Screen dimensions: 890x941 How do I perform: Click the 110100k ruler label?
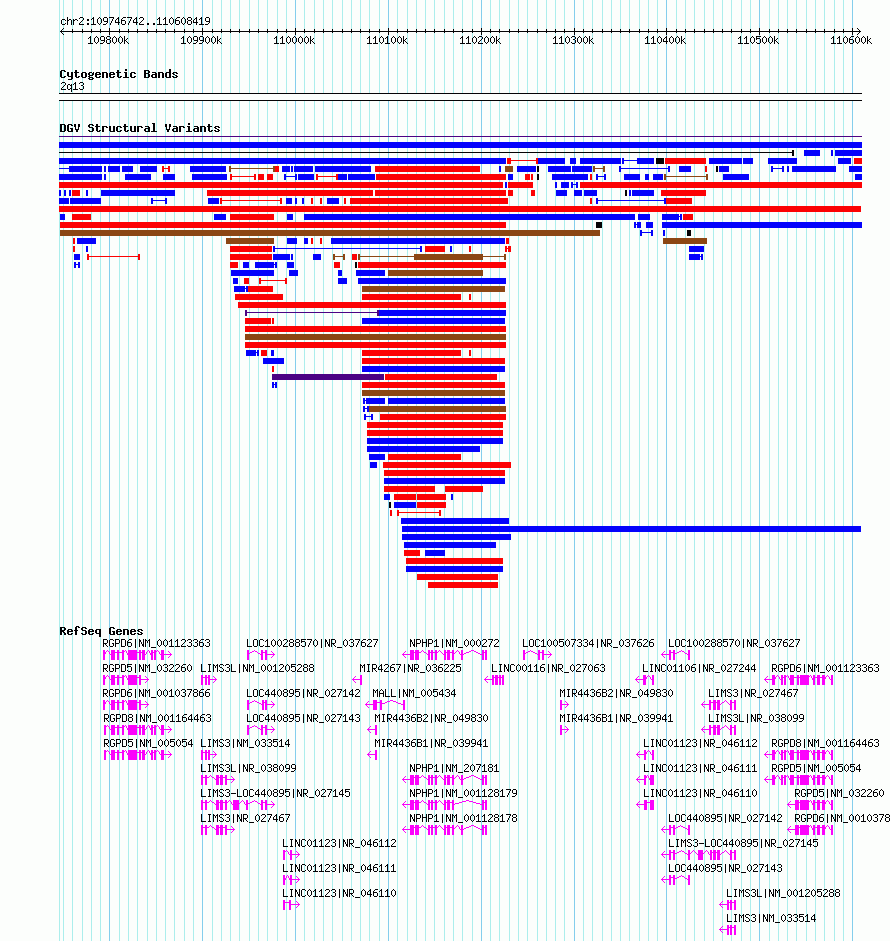click(387, 40)
